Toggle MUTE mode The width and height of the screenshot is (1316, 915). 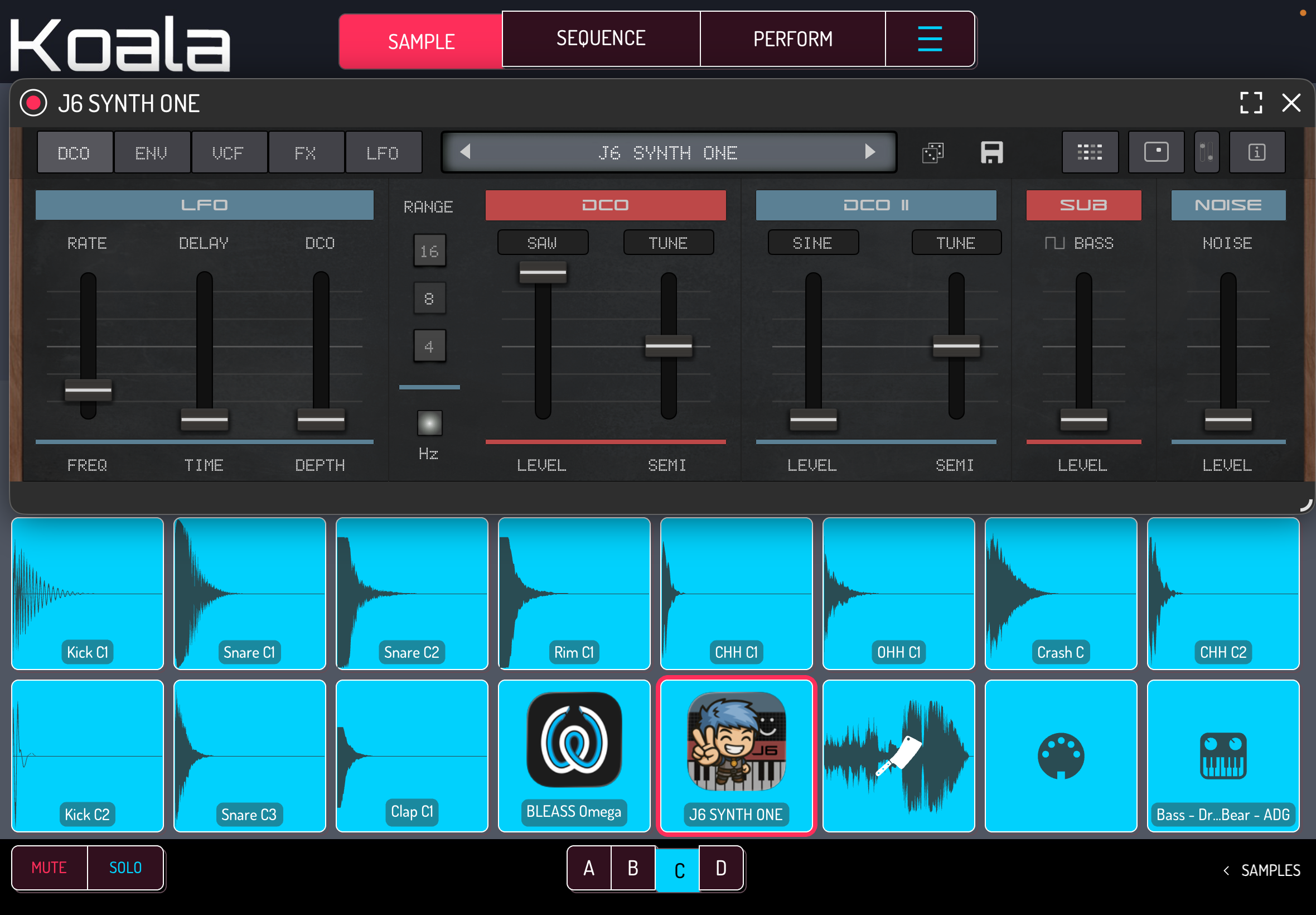[x=49, y=868]
